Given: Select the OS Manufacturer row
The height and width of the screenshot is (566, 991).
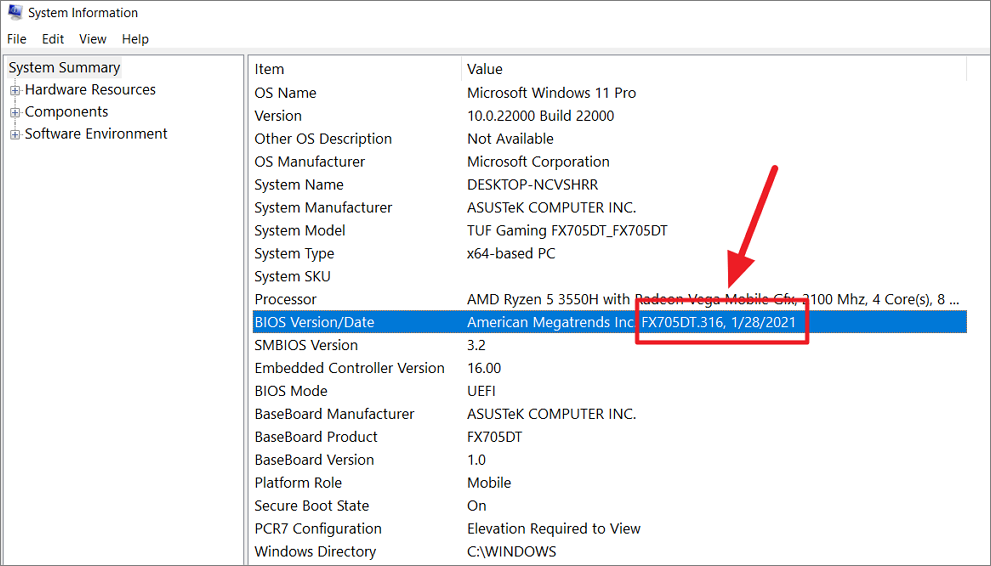Looking at the screenshot, I should point(609,162).
